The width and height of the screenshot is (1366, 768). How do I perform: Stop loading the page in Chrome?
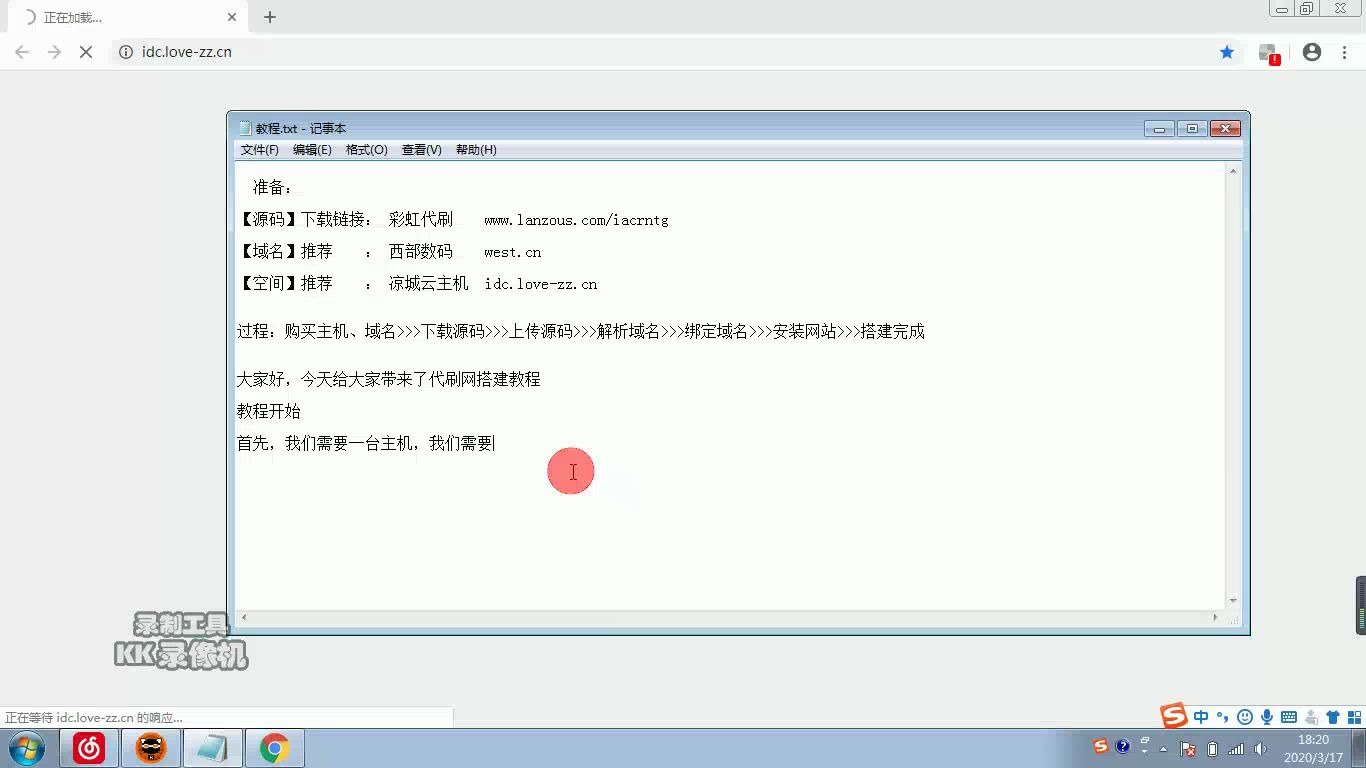tap(86, 52)
